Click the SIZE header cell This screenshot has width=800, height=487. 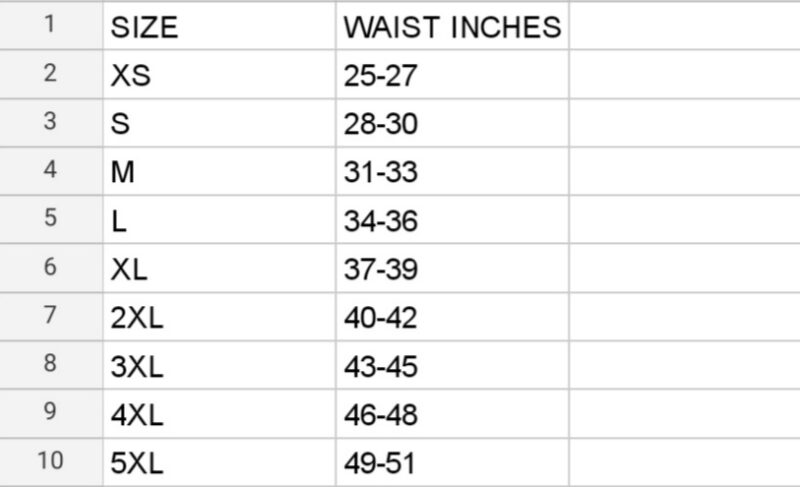click(x=218, y=27)
